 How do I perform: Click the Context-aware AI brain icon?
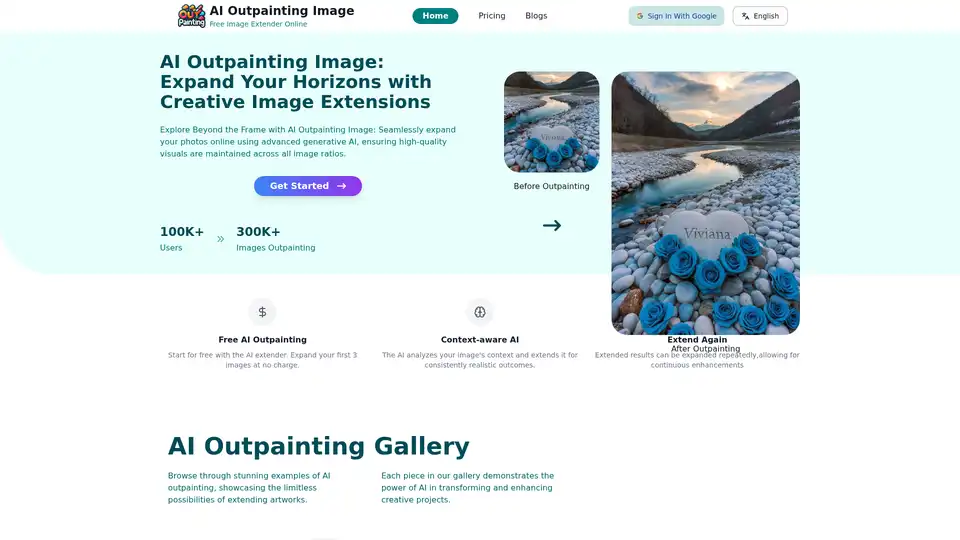click(x=480, y=312)
